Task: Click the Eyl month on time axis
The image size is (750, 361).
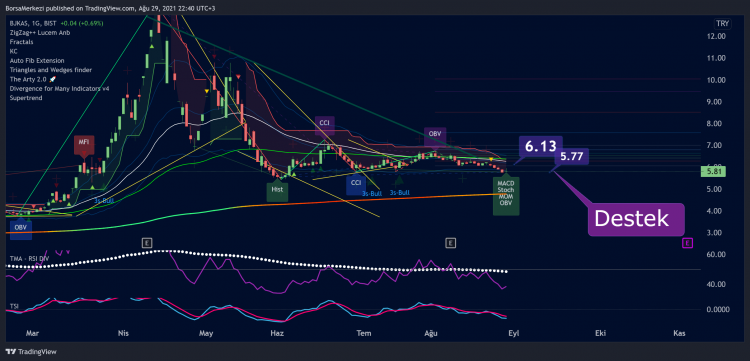Action: [x=515, y=333]
